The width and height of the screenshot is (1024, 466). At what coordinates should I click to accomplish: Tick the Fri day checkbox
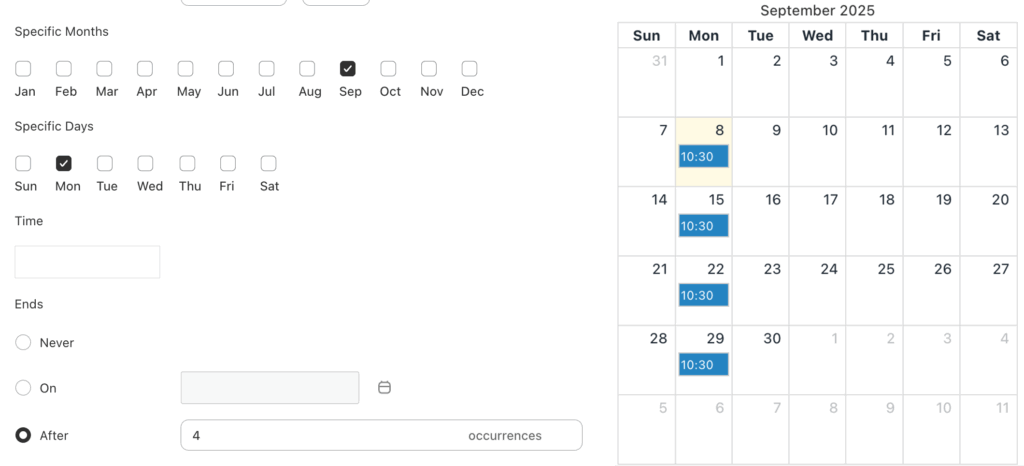pos(227,163)
